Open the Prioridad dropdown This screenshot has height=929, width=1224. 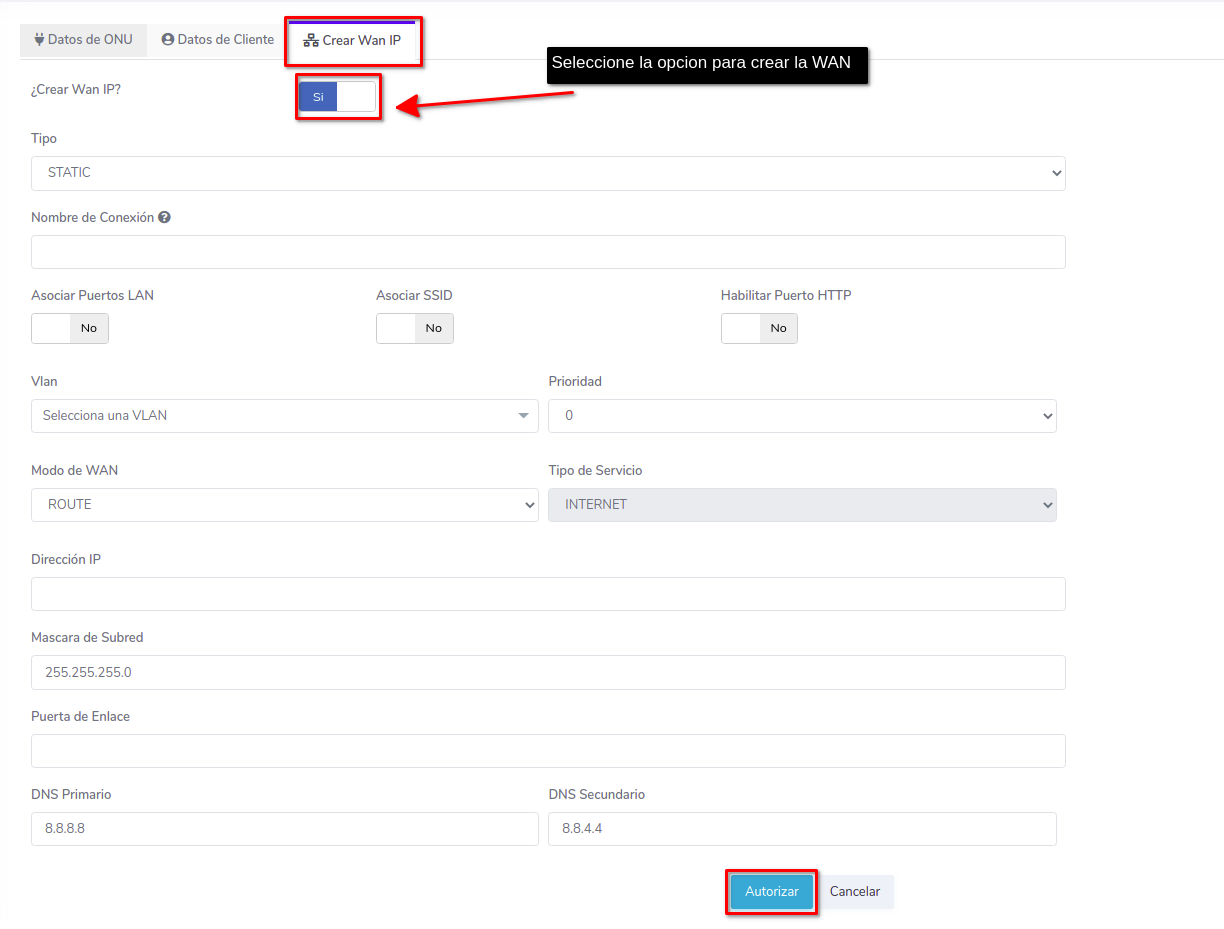coord(801,416)
